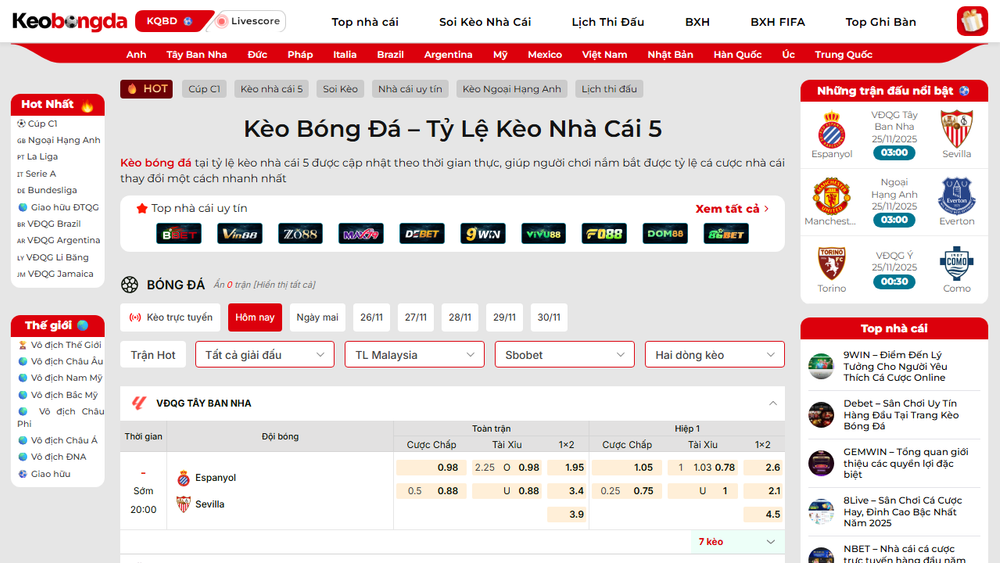
Task: Open Top nhà cái menu
Action: [x=365, y=22]
